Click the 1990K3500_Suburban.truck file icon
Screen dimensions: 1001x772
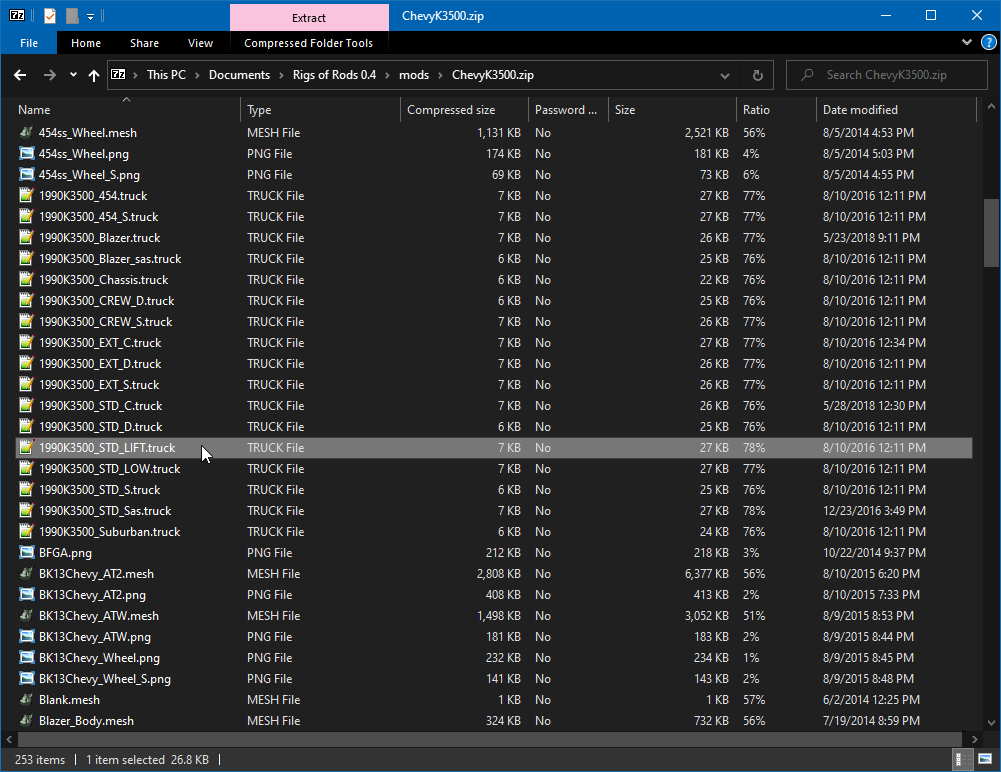coord(26,531)
